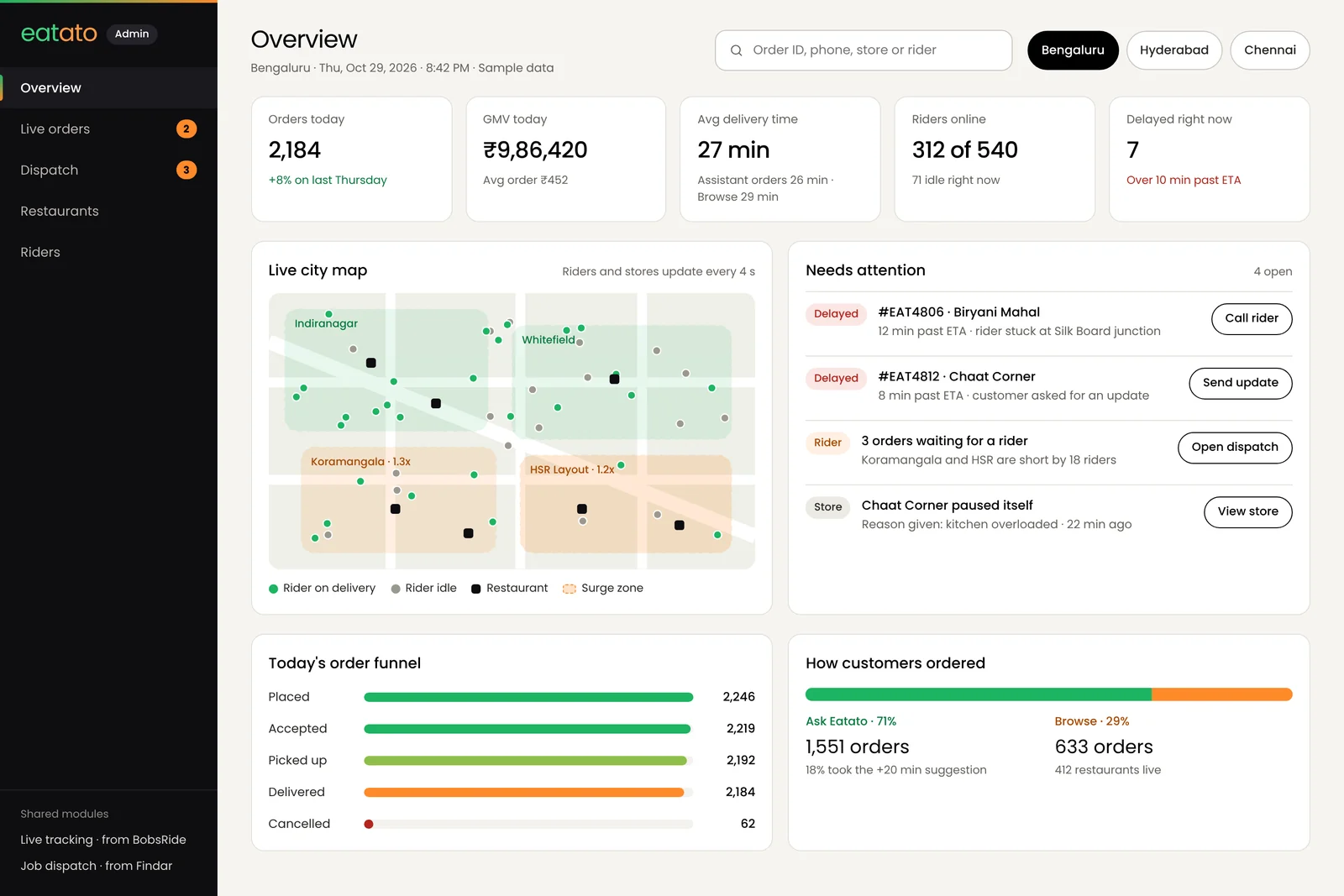The width and height of the screenshot is (1344, 896).
Task: Click the Dispatch badge showing 3
Action: pos(186,170)
